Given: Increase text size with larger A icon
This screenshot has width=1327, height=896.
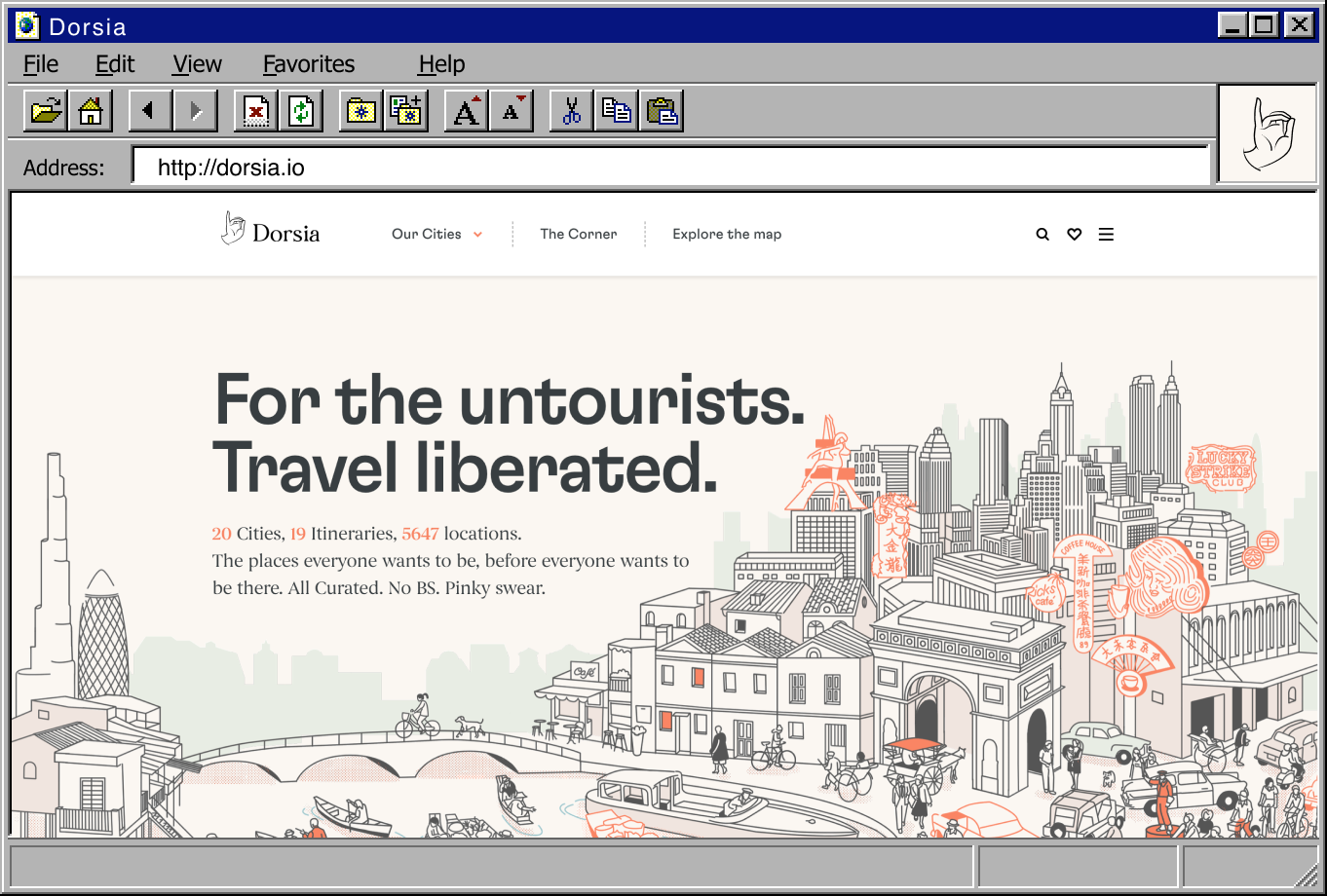Looking at the screenshot, I should coord(467,111).
